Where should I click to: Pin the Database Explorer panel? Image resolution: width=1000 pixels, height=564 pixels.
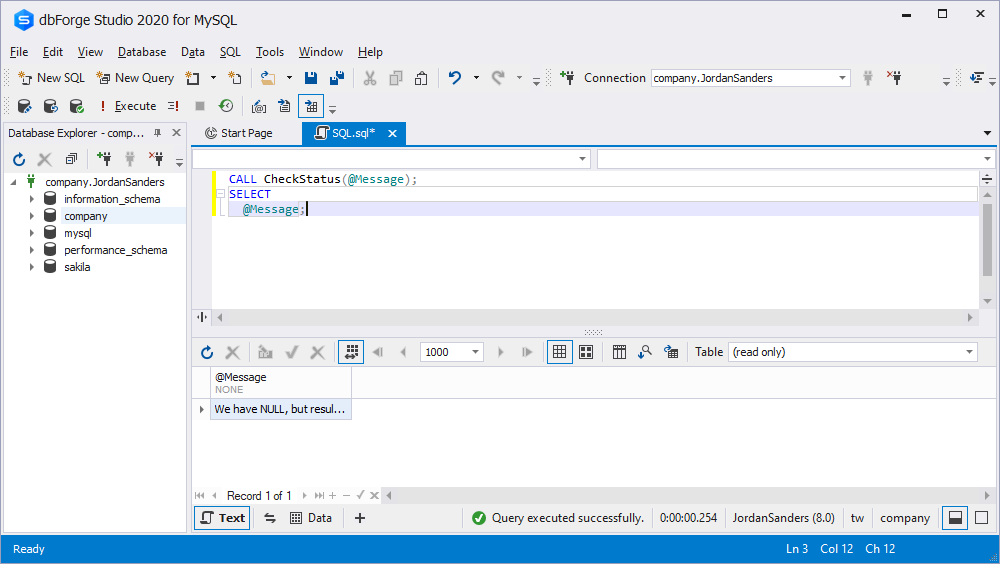(158, 133)
